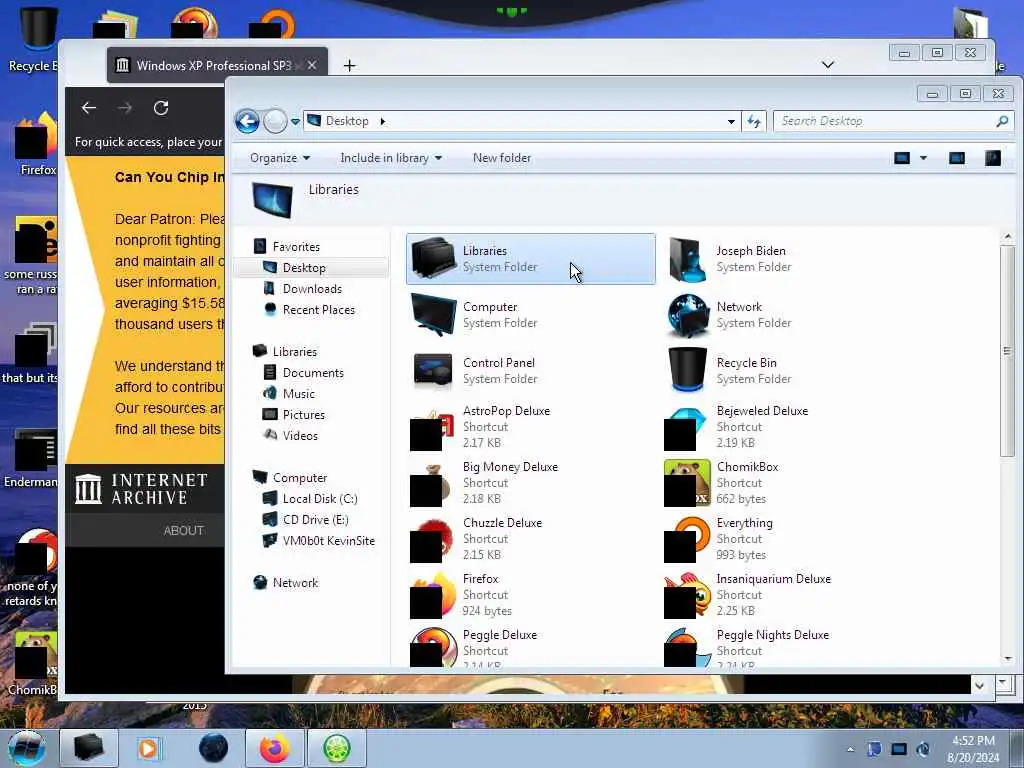Select the Network system folder icon

point(688,315)
